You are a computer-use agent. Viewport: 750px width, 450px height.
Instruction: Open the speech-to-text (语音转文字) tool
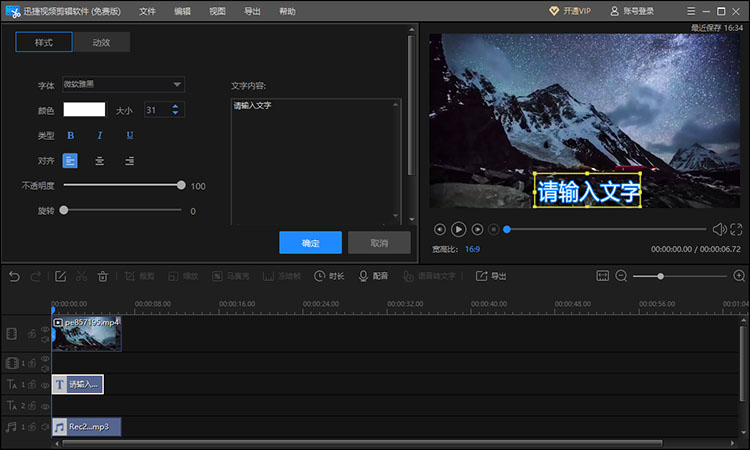(429, 276)
